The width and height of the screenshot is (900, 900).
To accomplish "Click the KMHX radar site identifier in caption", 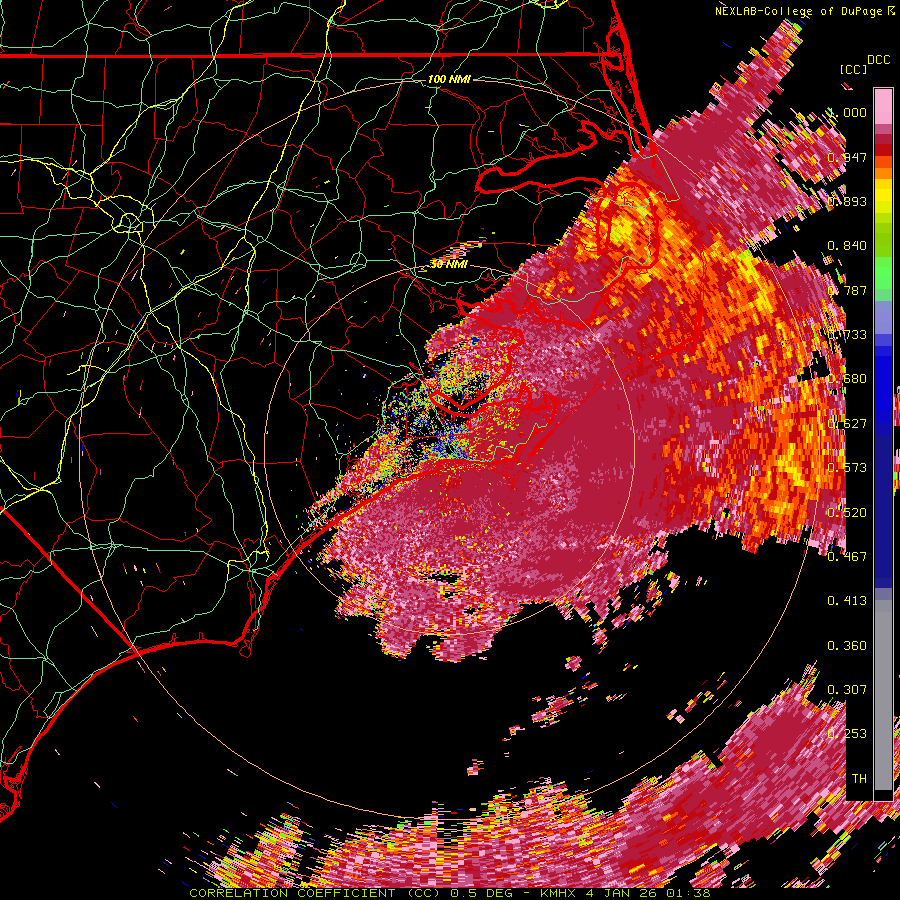I will 560,893.
